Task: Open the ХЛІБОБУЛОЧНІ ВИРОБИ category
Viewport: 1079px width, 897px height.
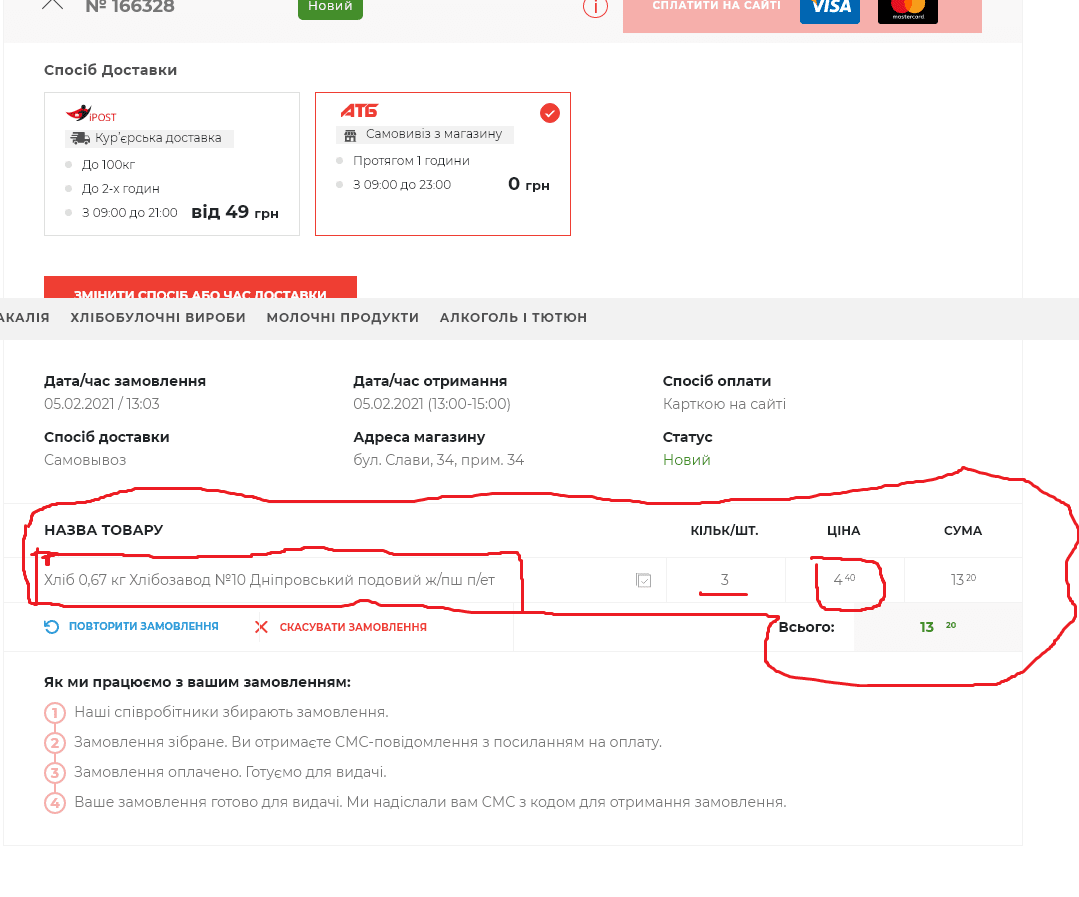Action: coord(158,318)
